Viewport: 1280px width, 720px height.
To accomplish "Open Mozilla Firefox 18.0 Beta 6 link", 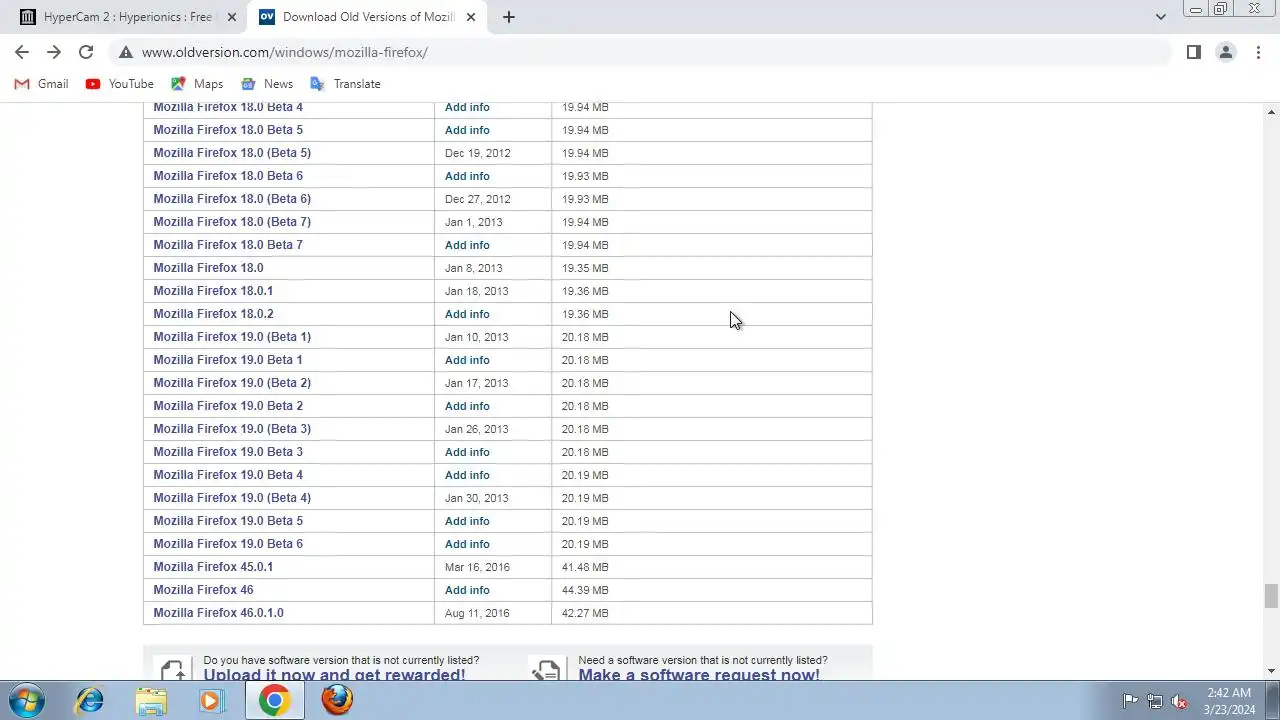I will click(228, 176).
